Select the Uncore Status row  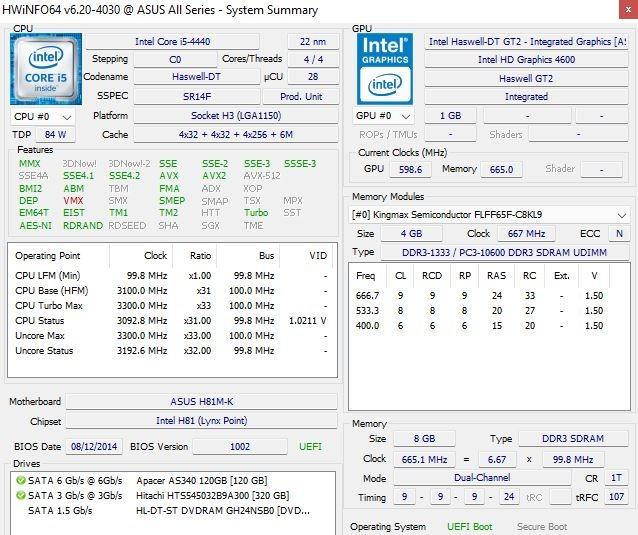coord(172,351)
